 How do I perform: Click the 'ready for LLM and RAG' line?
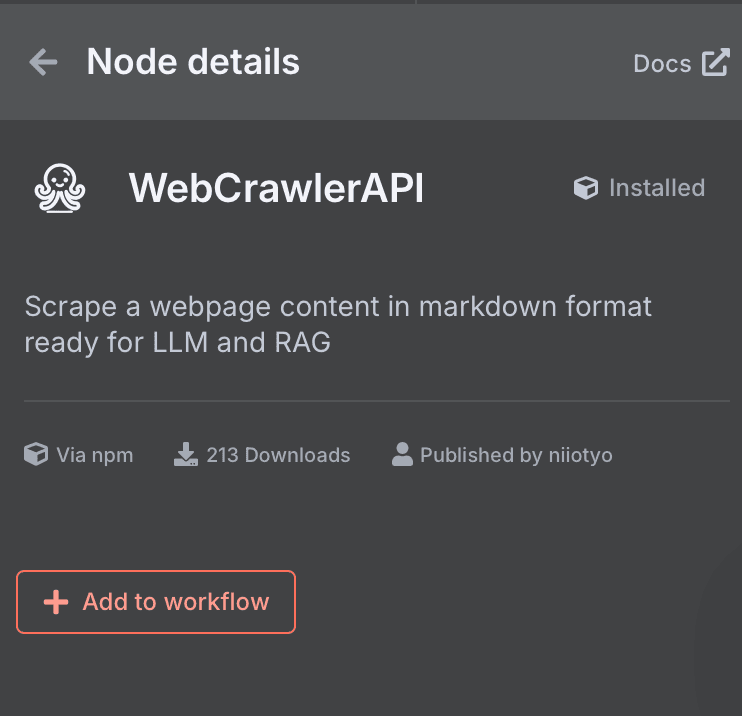point(177,342)
